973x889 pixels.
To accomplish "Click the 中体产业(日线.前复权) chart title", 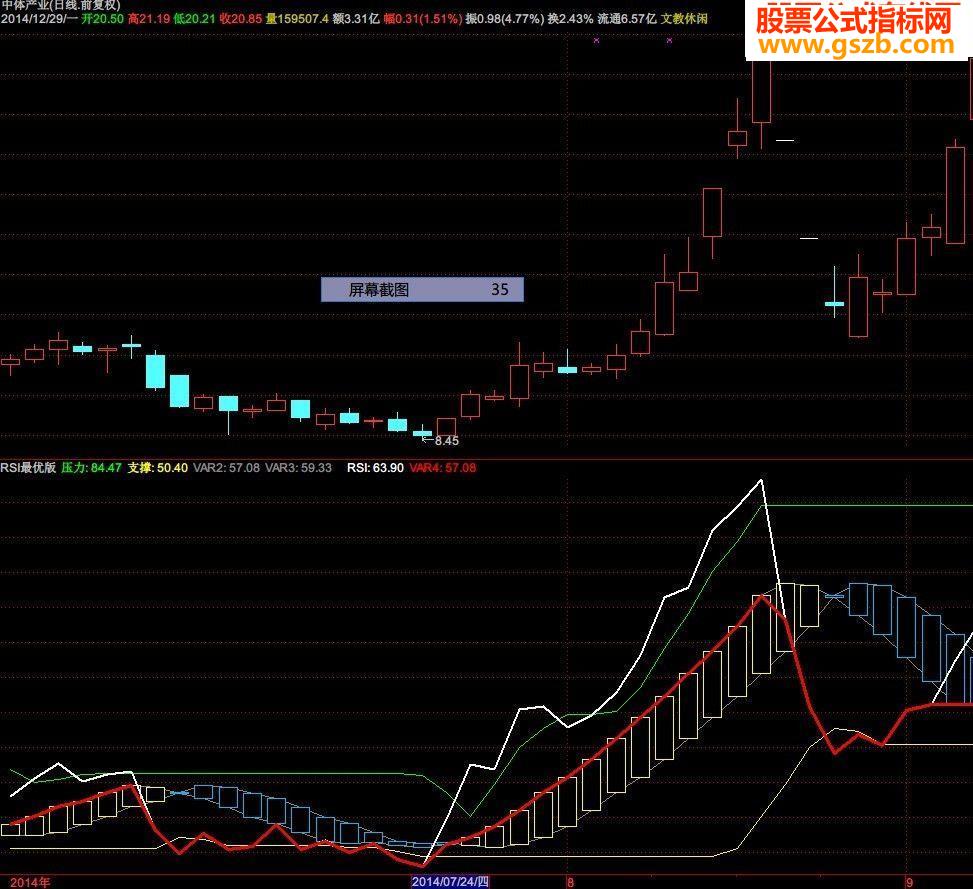I will (60, 5).
